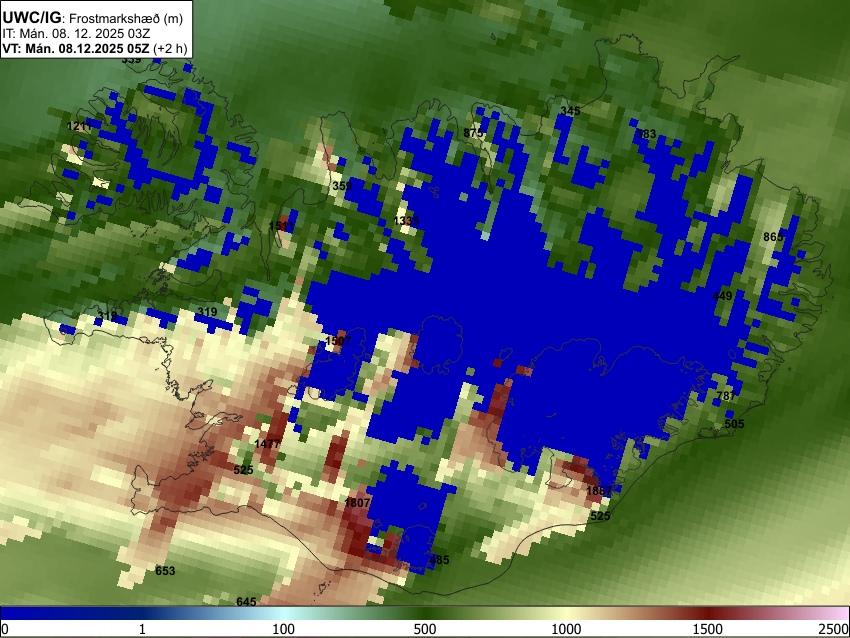Click the title "UWC/IG: Frostmarkshæð (m)"

[93, 18]
